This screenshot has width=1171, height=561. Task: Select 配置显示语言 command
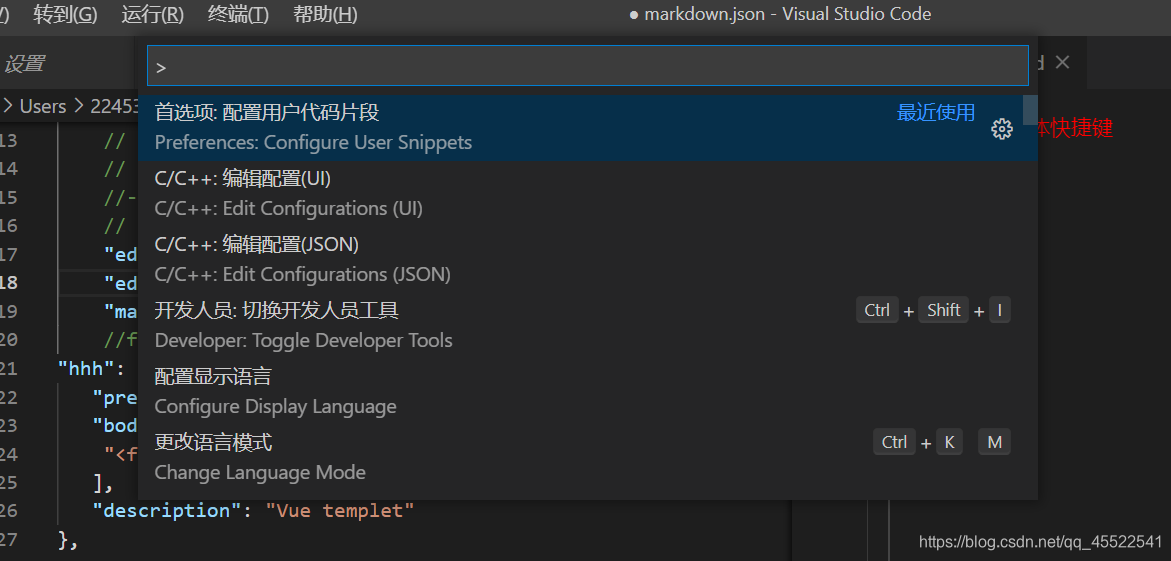click(588, 391)
